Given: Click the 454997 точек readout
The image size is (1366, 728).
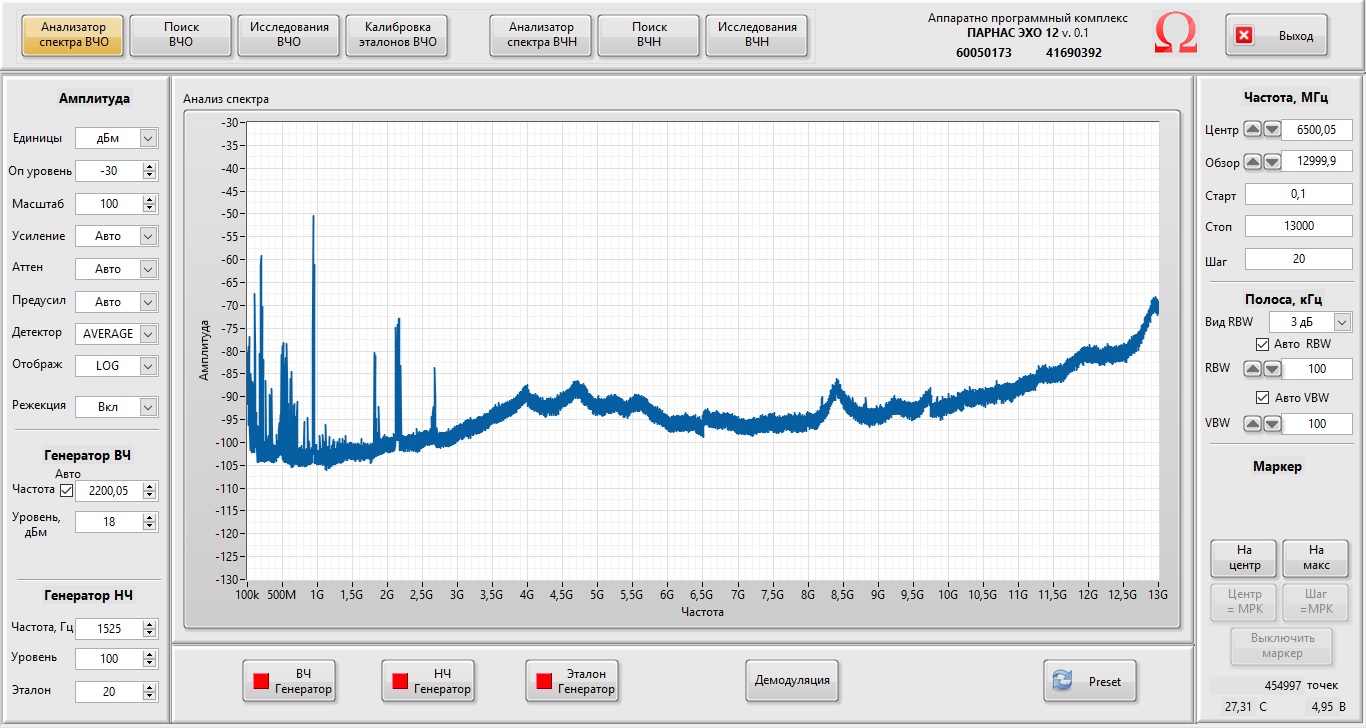Looking at the screenshot, I should [x=1301, y=686].
